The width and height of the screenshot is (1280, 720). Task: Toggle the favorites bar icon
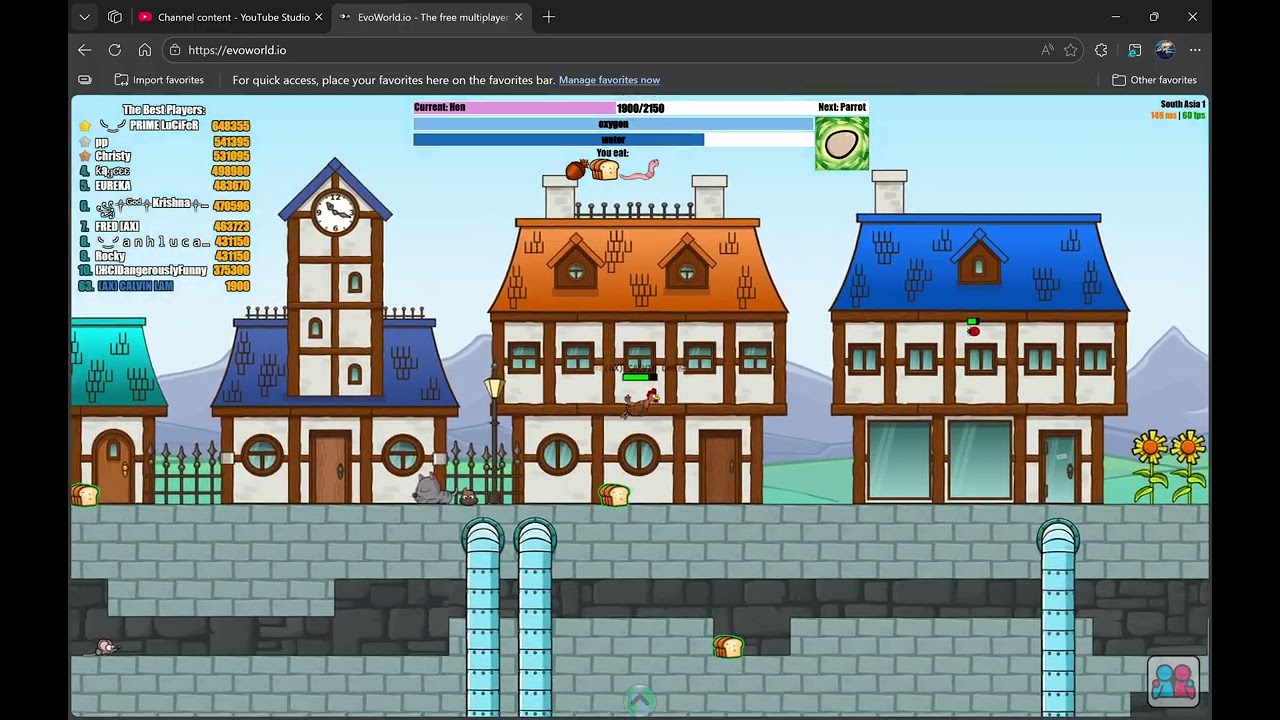(x=85, y=80)
